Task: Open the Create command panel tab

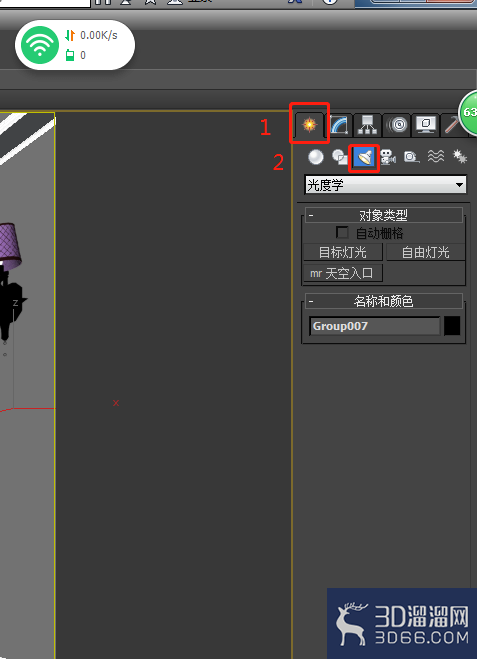Action: tap(309, 125)
